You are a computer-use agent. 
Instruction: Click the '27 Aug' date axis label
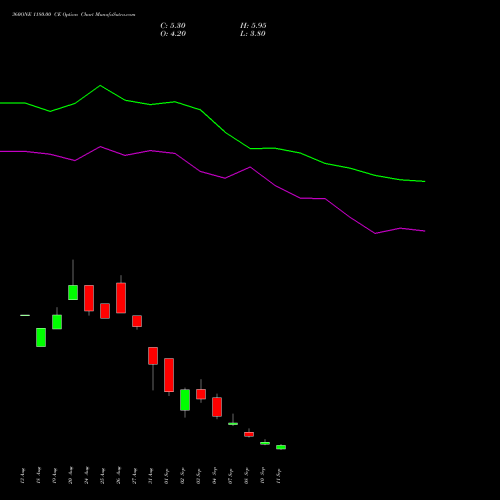[135, 475]
